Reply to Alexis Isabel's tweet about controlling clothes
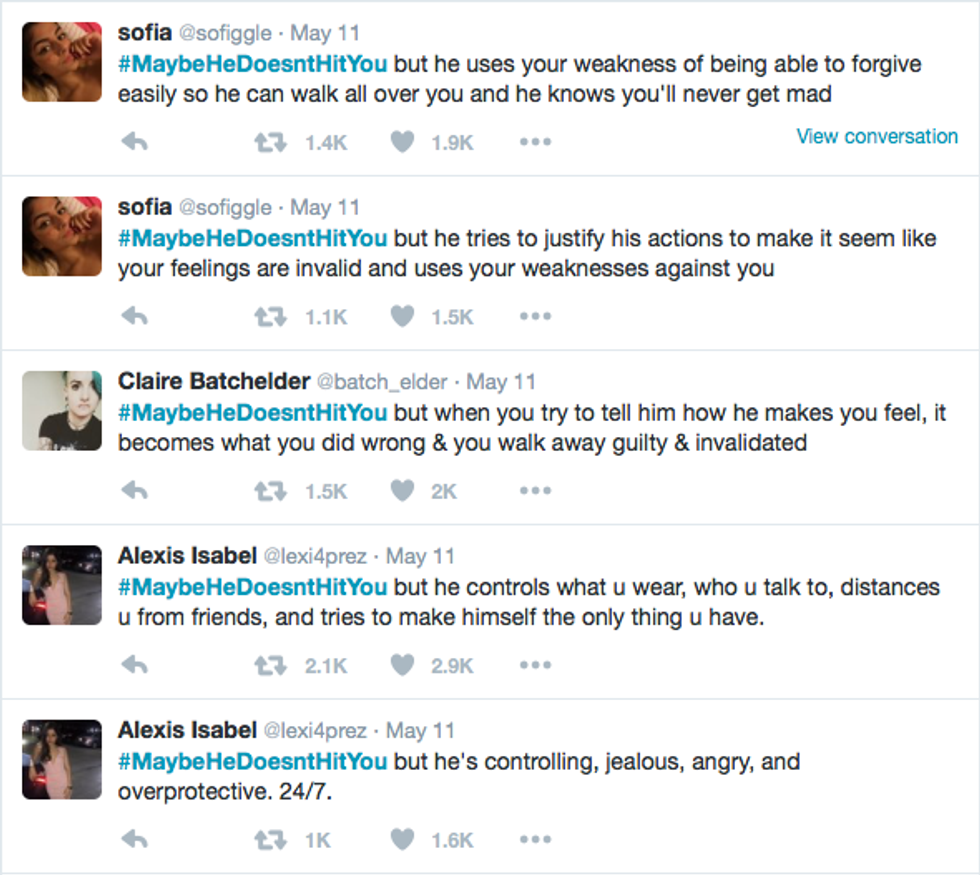The image size is (980, 875). pos(134,665)
